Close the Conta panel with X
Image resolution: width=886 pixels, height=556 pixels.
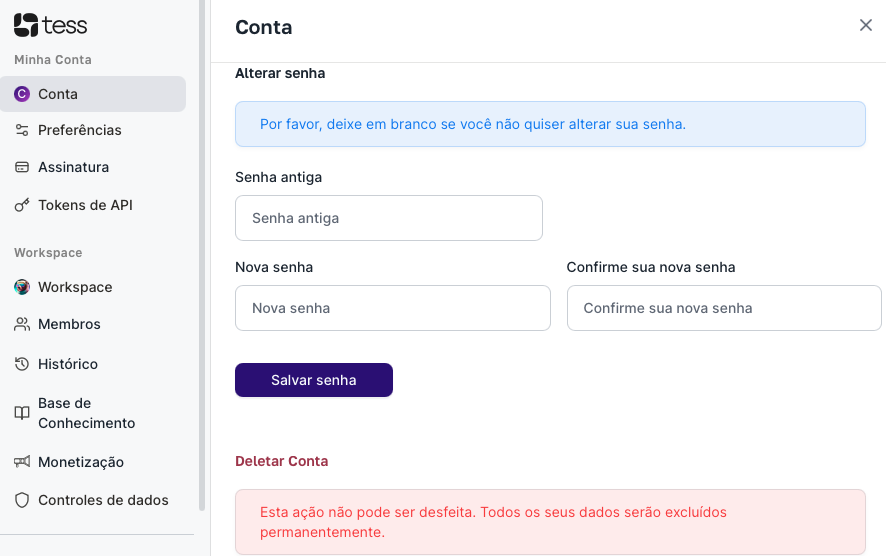[x=866, y=25]
